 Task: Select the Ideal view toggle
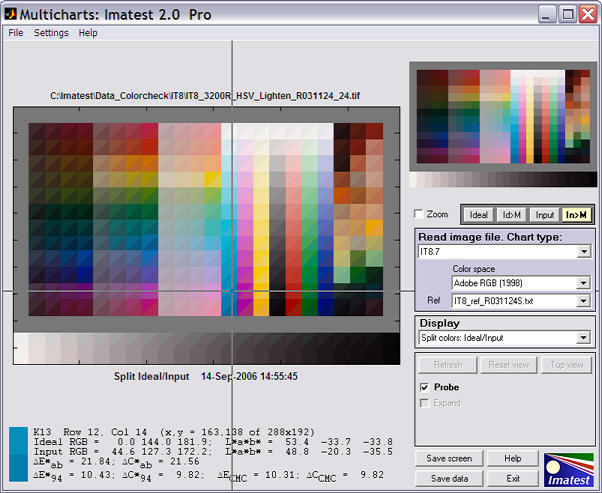click(478, 215)
